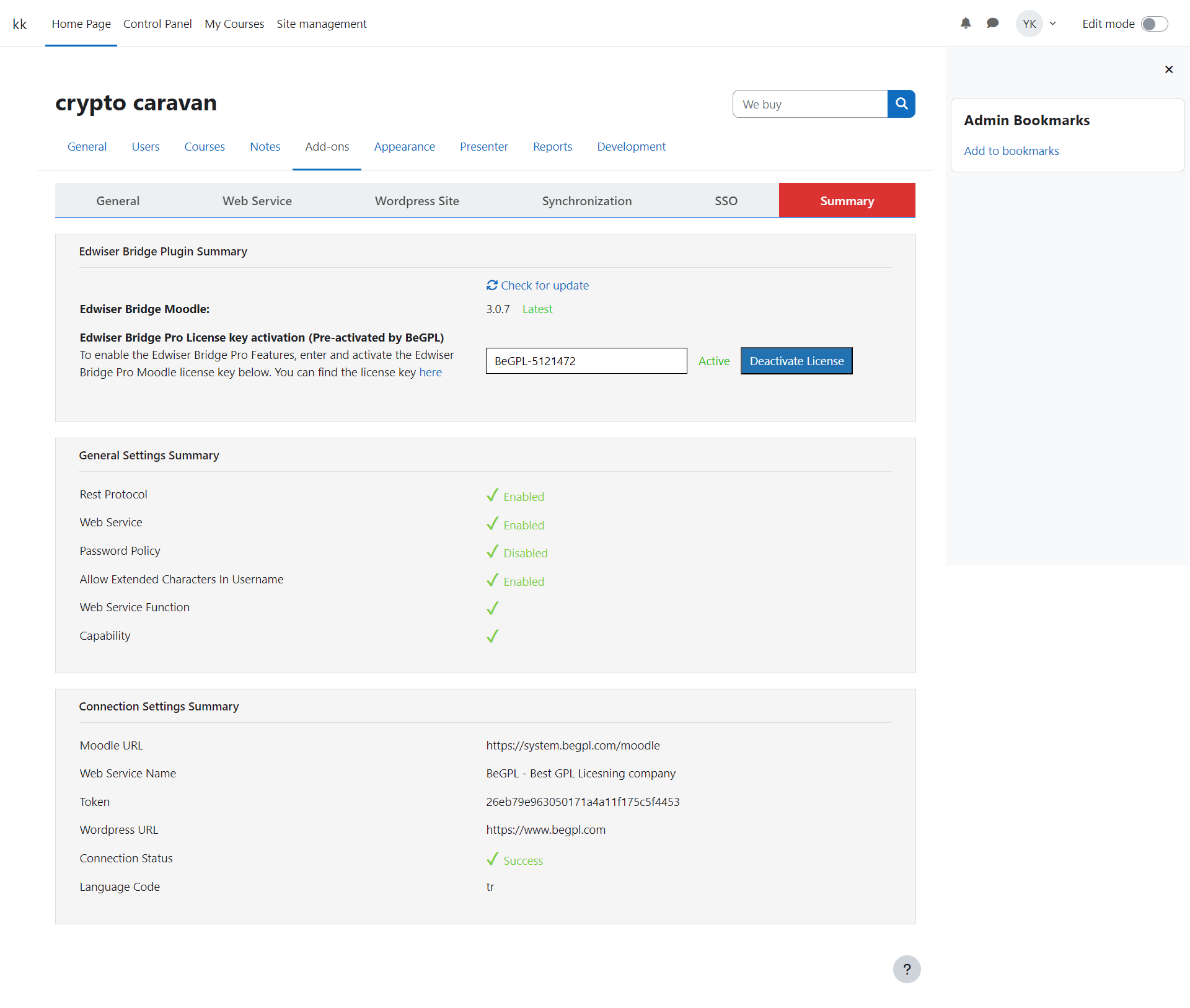Open the SSO settings tab
The width and height of the screenshot is (1190, 1008).
[726, 200]
